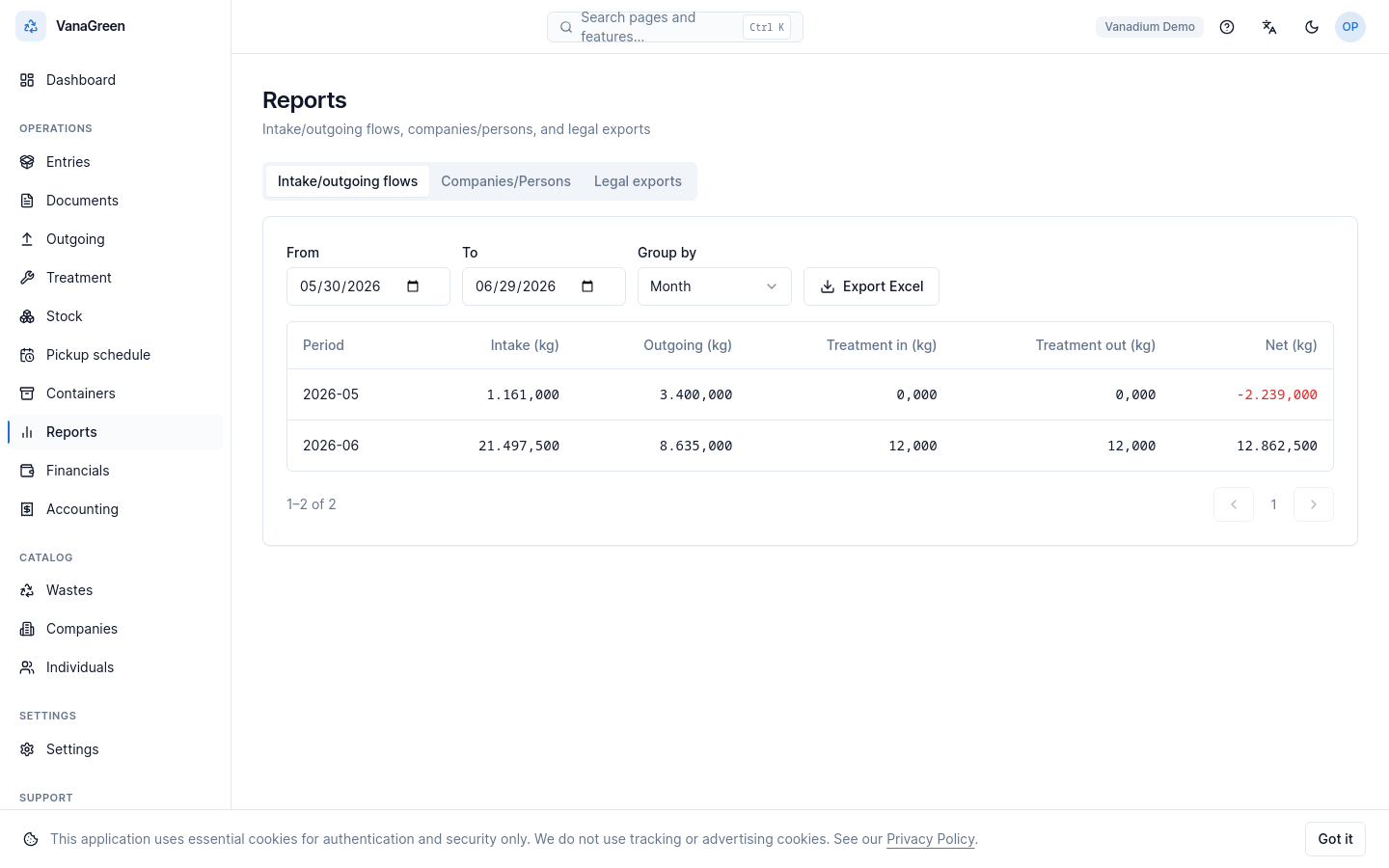Click the VanaGreen recycle logo icon
This screenshot has height=868, width=1389.
coord(31,26)
